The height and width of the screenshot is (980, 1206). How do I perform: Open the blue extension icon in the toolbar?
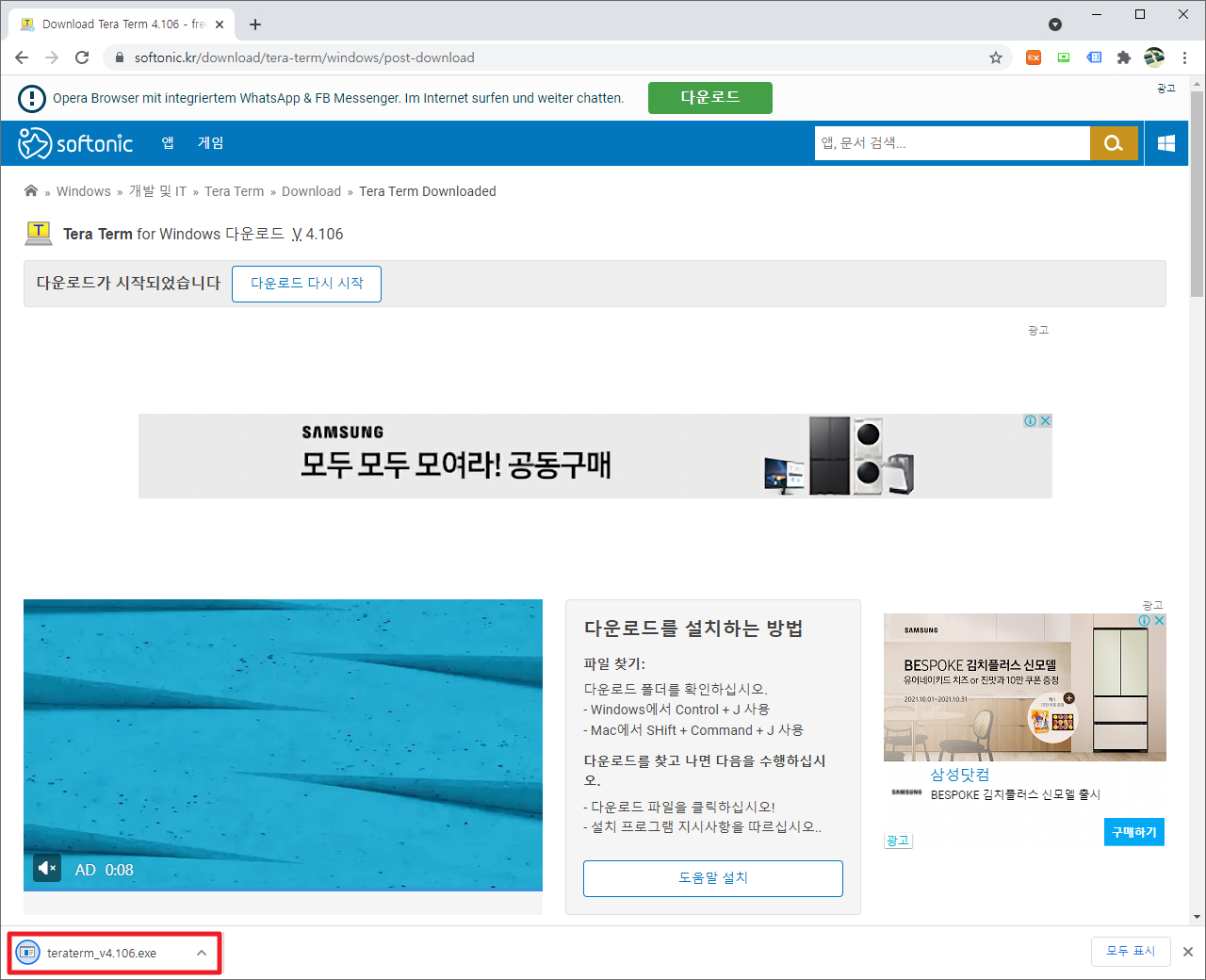pyautogui.click(x=1094, y=57)
